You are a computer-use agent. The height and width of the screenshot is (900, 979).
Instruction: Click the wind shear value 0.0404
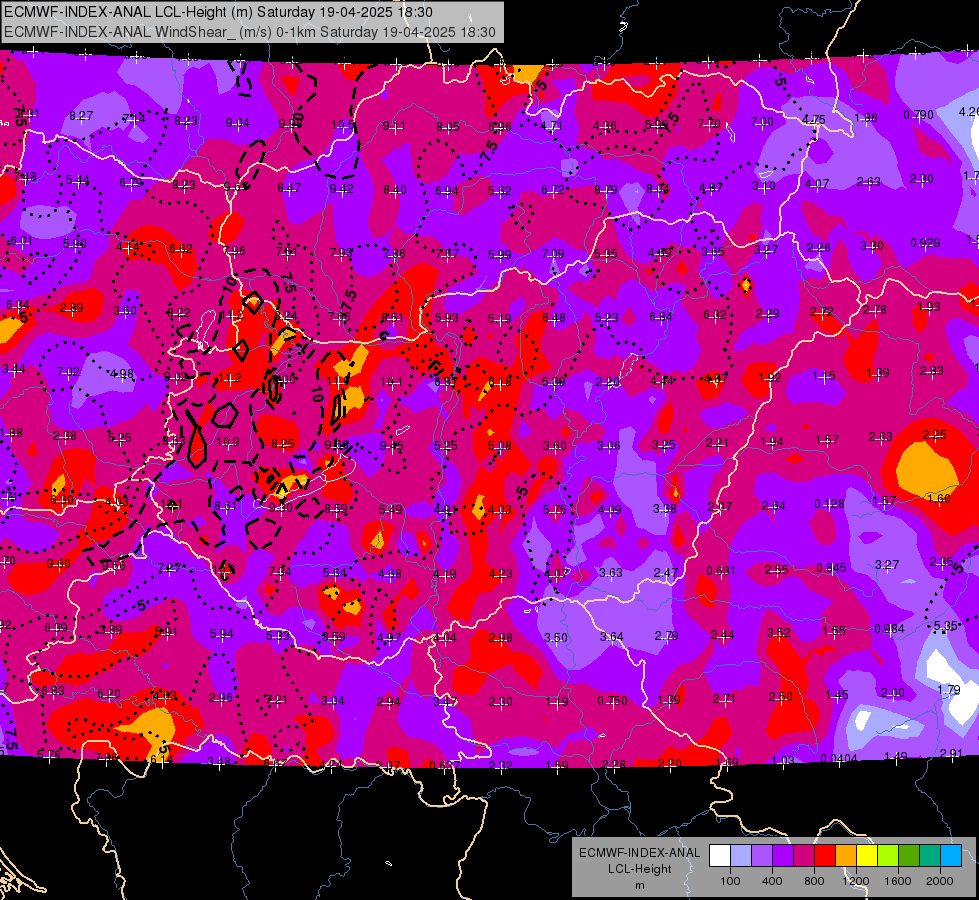839,759
